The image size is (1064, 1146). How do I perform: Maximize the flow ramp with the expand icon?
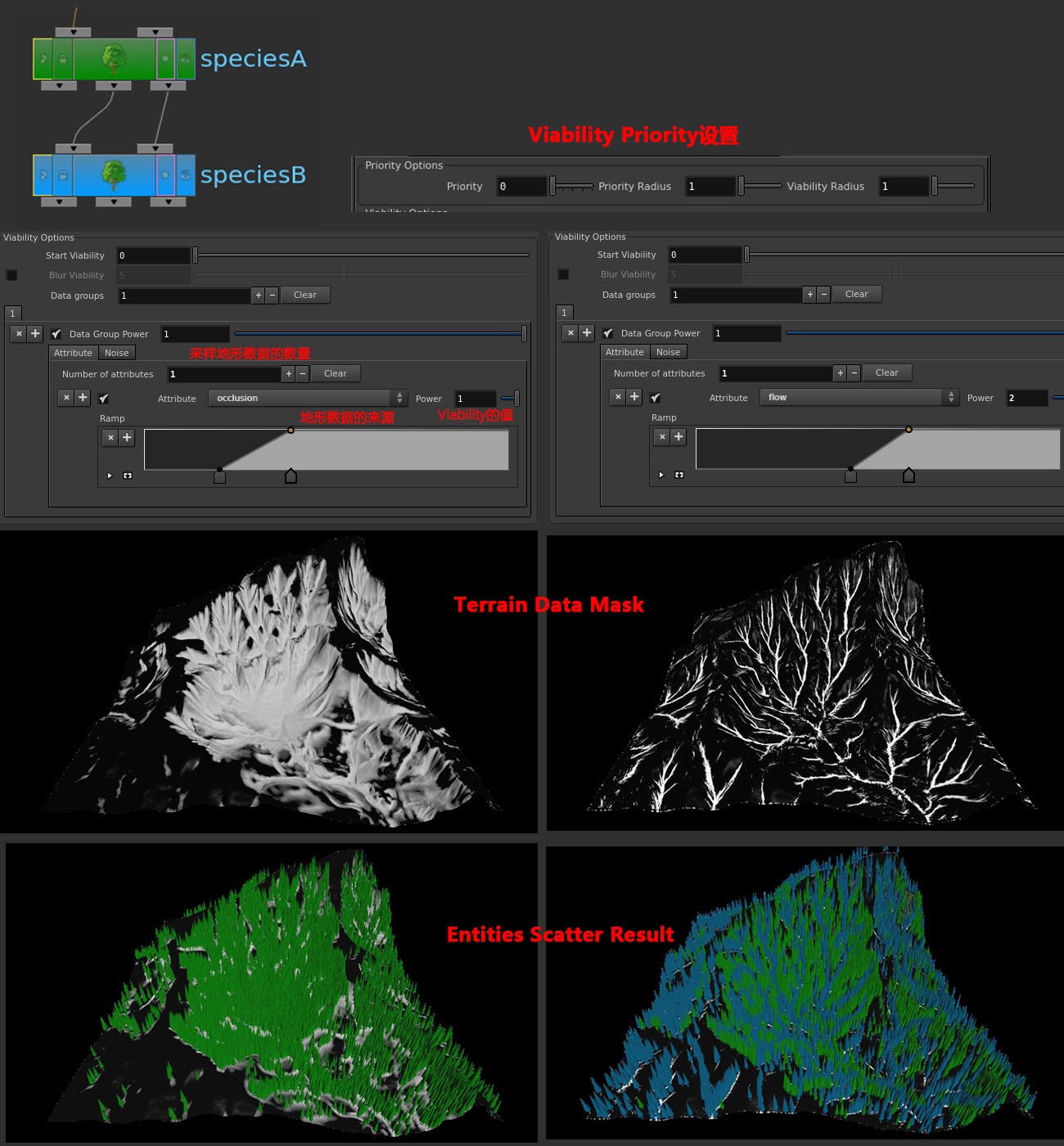(679, 475)
